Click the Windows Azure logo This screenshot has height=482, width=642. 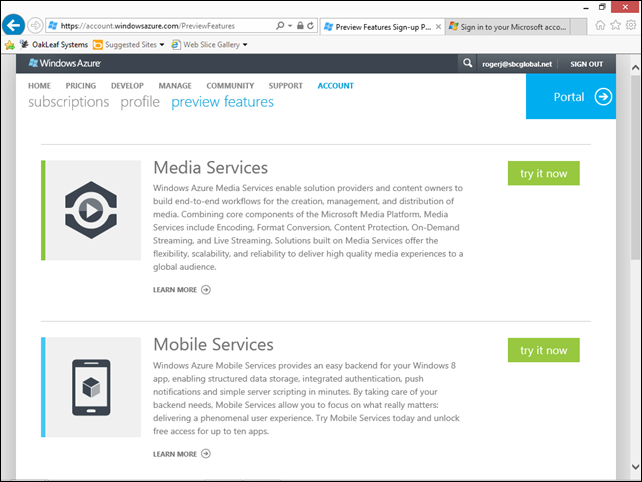coord(65,63)
